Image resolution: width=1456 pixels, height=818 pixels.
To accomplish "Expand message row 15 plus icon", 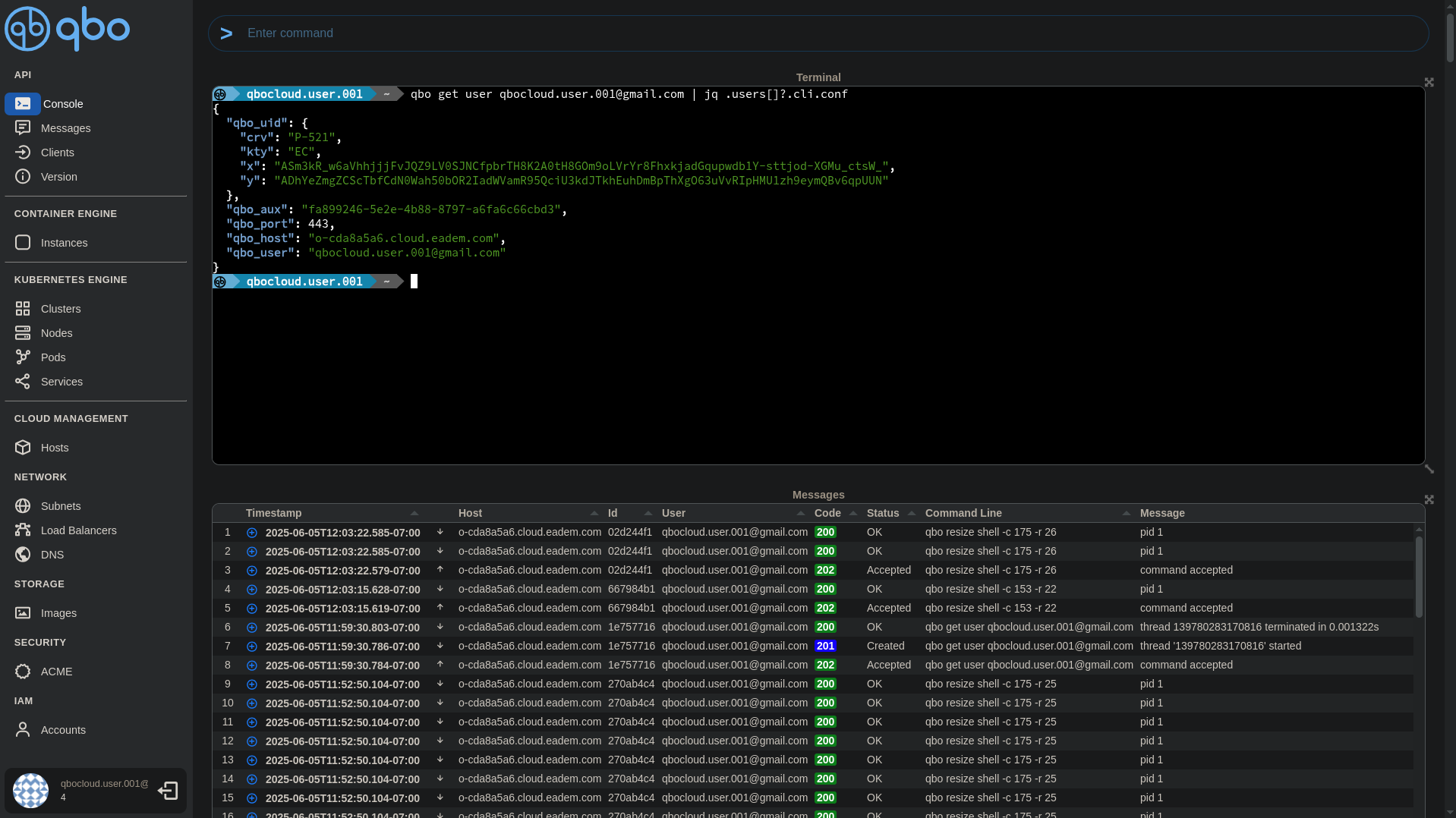I will pos(252,798).
